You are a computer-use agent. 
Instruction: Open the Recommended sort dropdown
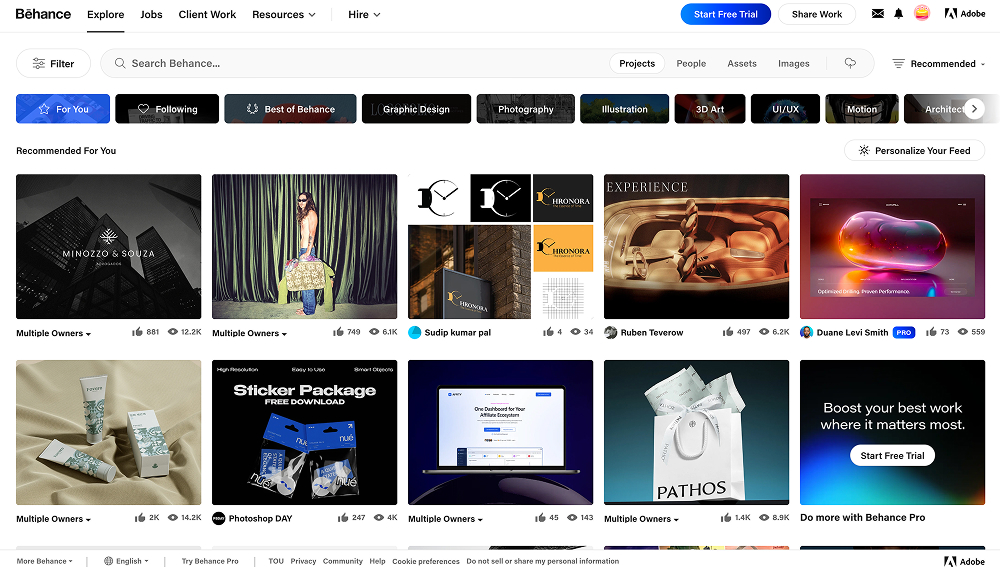[939, 63]
